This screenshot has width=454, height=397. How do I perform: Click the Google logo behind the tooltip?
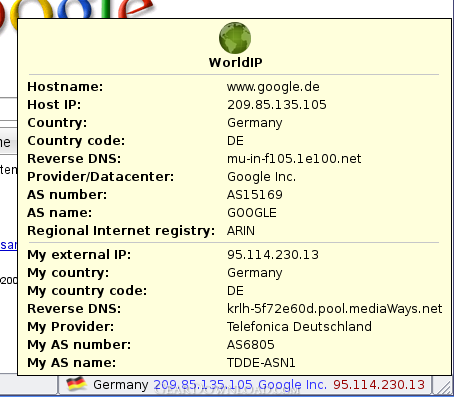(77, 9)
